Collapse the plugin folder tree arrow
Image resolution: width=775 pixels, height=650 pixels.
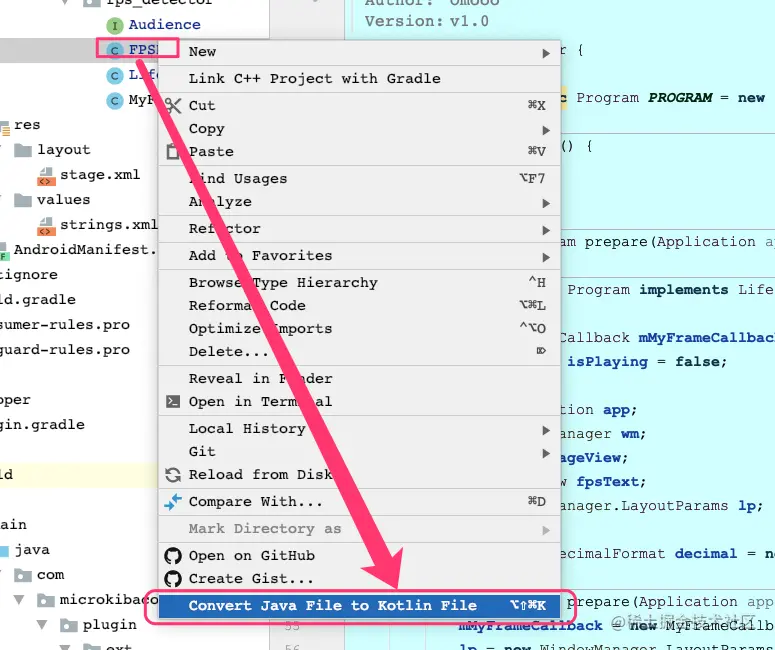tap(42, 625)
